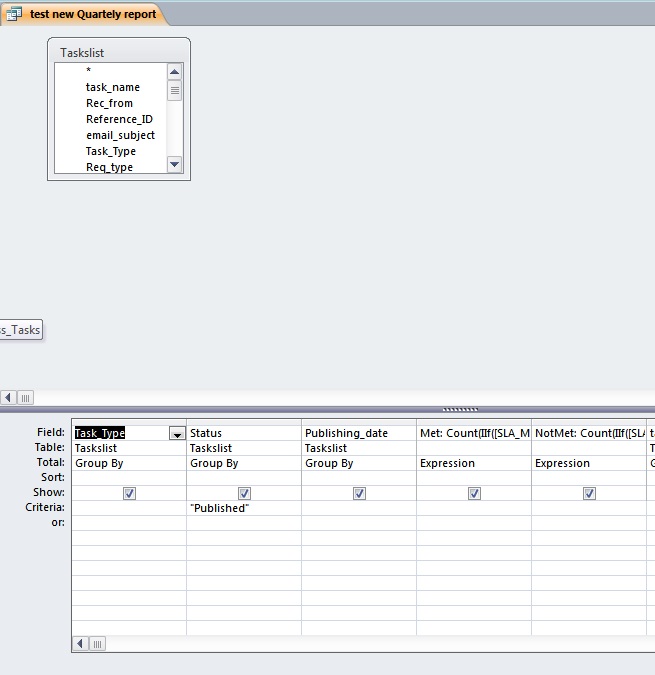
Task: Uncheck Show box for Task_Type column
Action: [x=130, y=493]
